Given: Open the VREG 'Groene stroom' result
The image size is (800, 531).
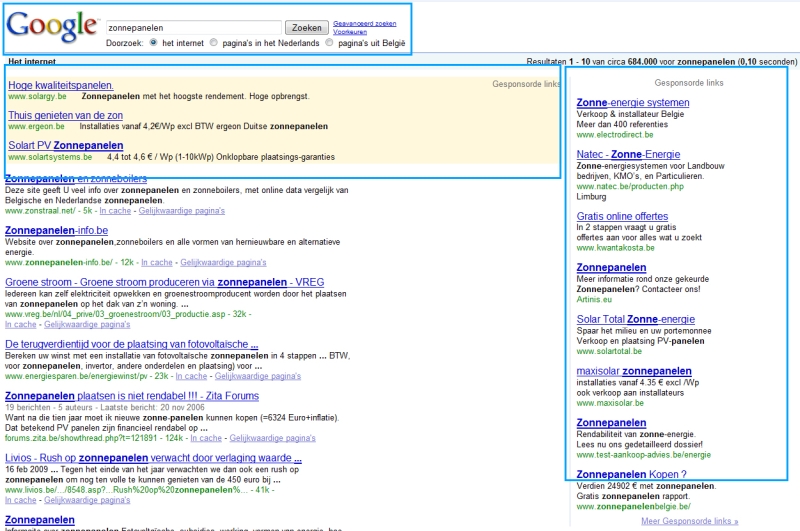Looking at the screenshot, I should [x=164, y=282].
